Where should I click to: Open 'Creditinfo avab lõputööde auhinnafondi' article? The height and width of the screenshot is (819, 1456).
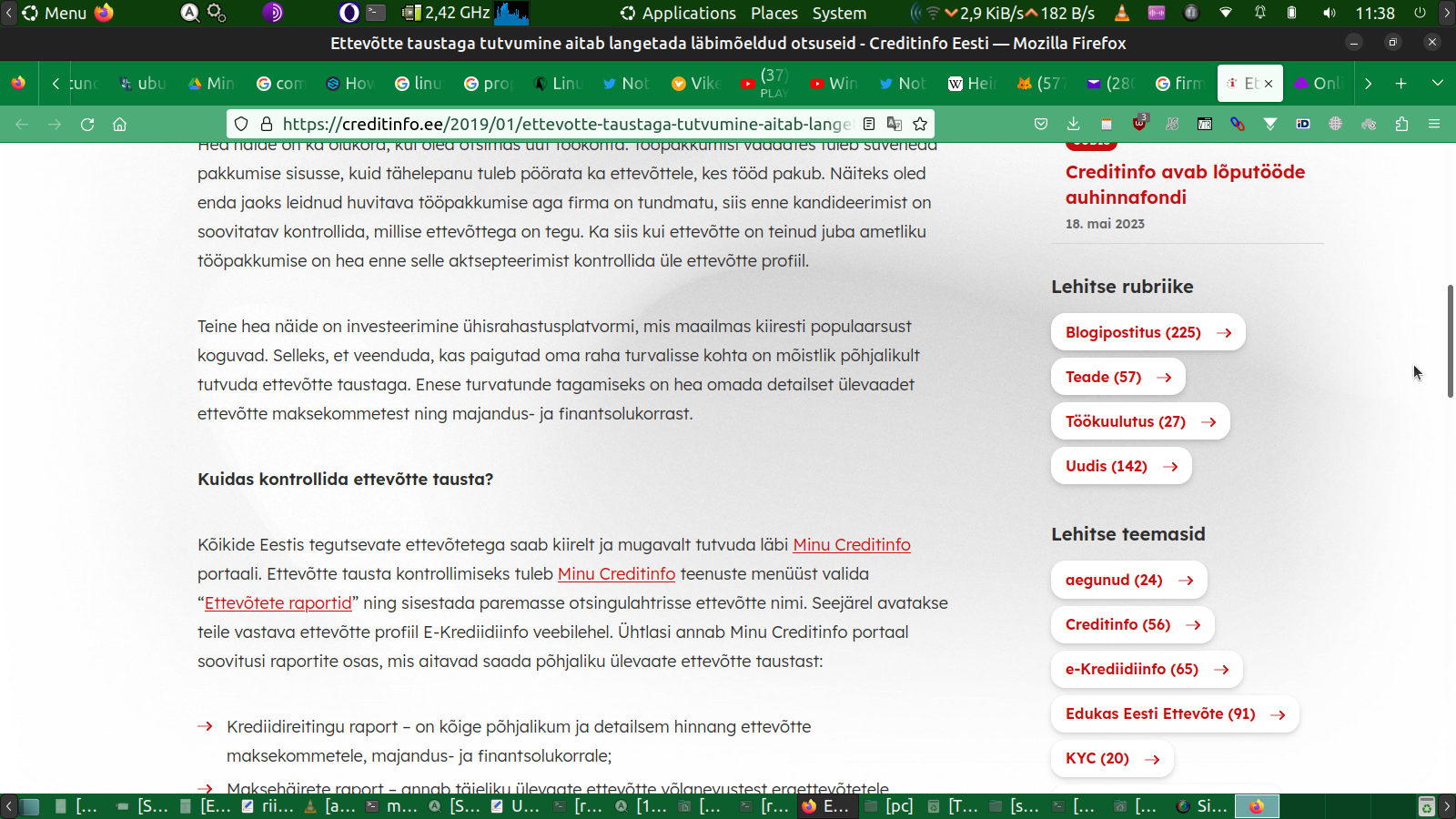1185,185
